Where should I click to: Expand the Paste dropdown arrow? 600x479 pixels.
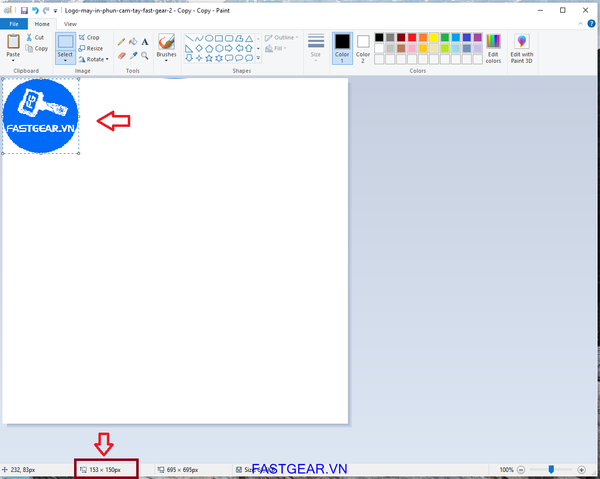tap(13, 60)
